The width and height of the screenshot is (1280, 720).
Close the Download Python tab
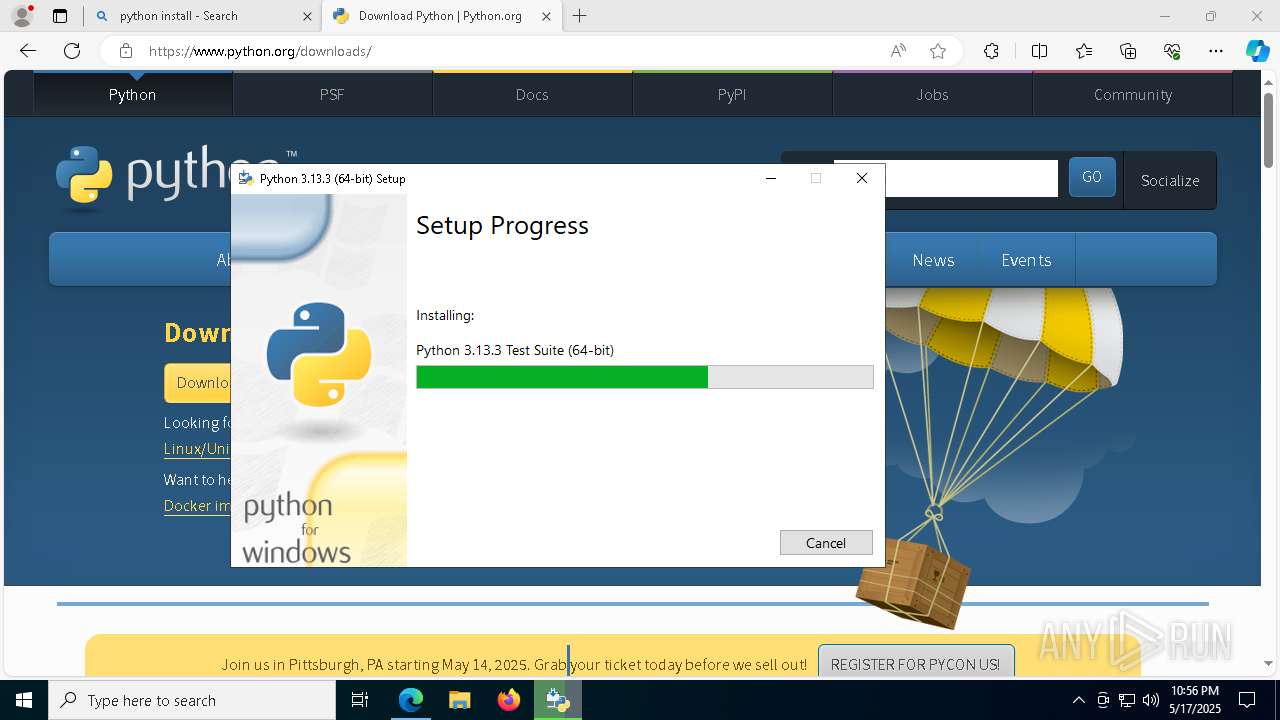546,16
